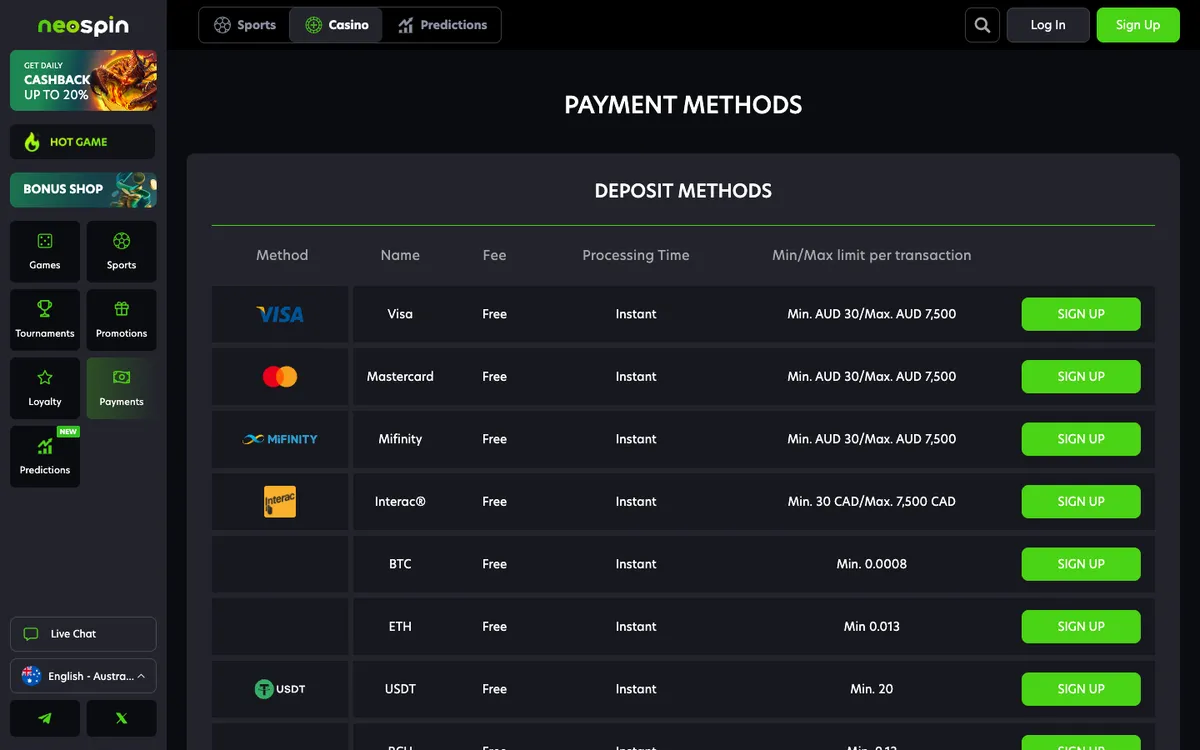Click Sign Up in the USDT row
This screenshot has height=750, width=1200.
[1081, 689]
